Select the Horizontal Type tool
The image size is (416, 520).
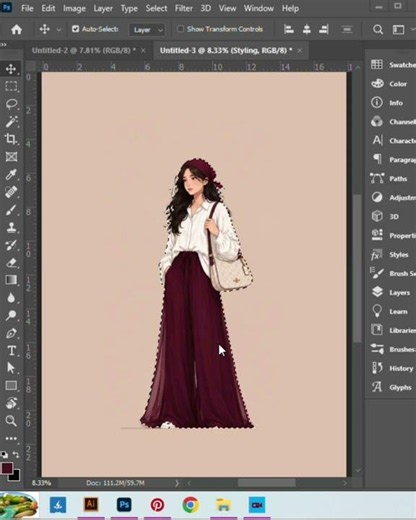click(x=11, y=351)
